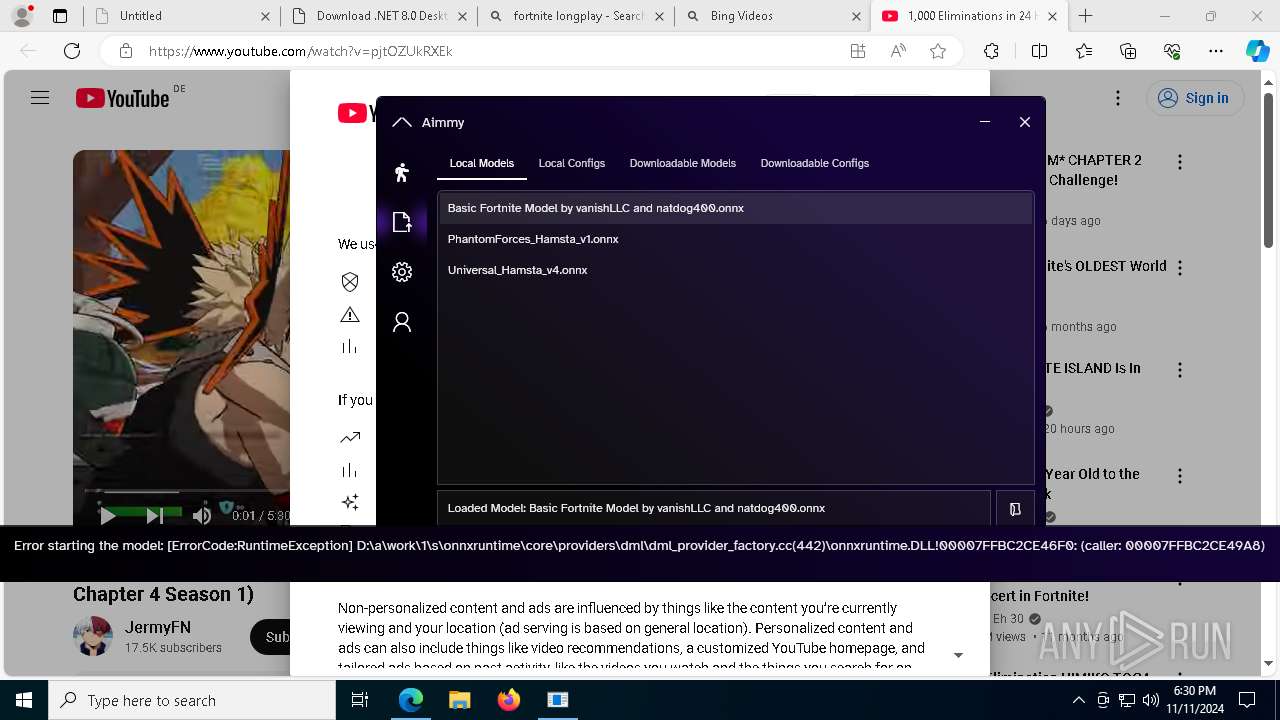1280x720 pixels.
Task: Switch to the Local Models tab
Action: (482, 163)
